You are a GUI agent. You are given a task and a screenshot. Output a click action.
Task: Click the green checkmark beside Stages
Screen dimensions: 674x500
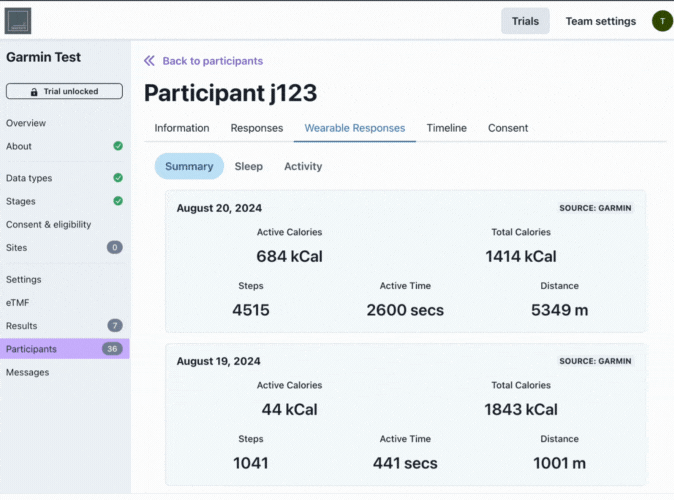click(x=118, y=201)
